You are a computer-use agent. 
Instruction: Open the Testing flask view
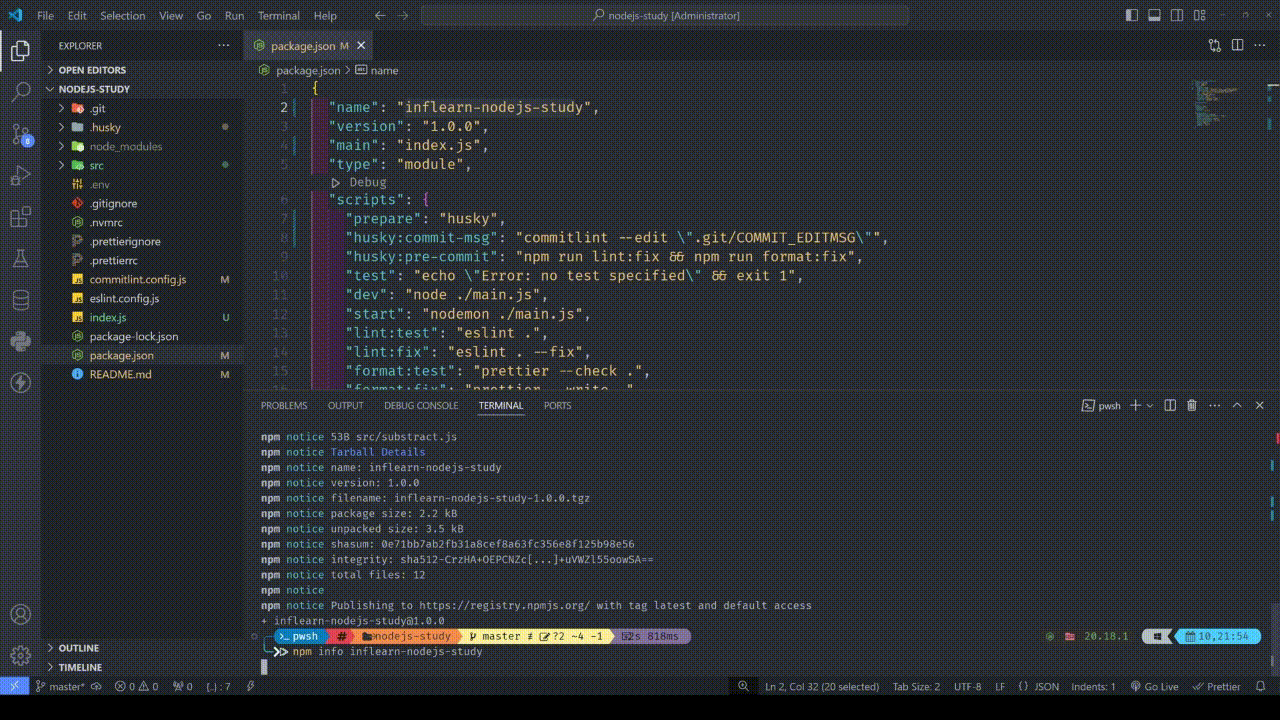[20, 258]
